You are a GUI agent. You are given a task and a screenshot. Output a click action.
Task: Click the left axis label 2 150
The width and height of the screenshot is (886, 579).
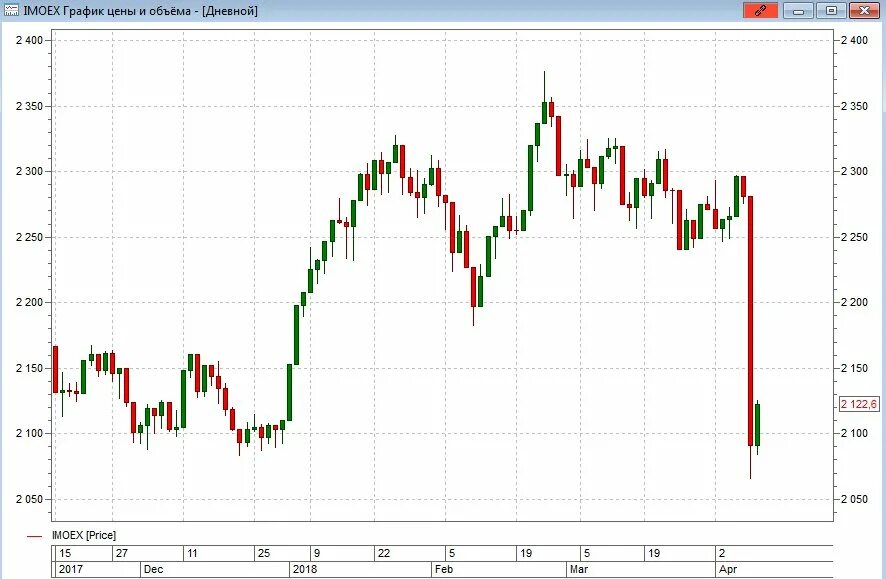(x=29, y=368)
